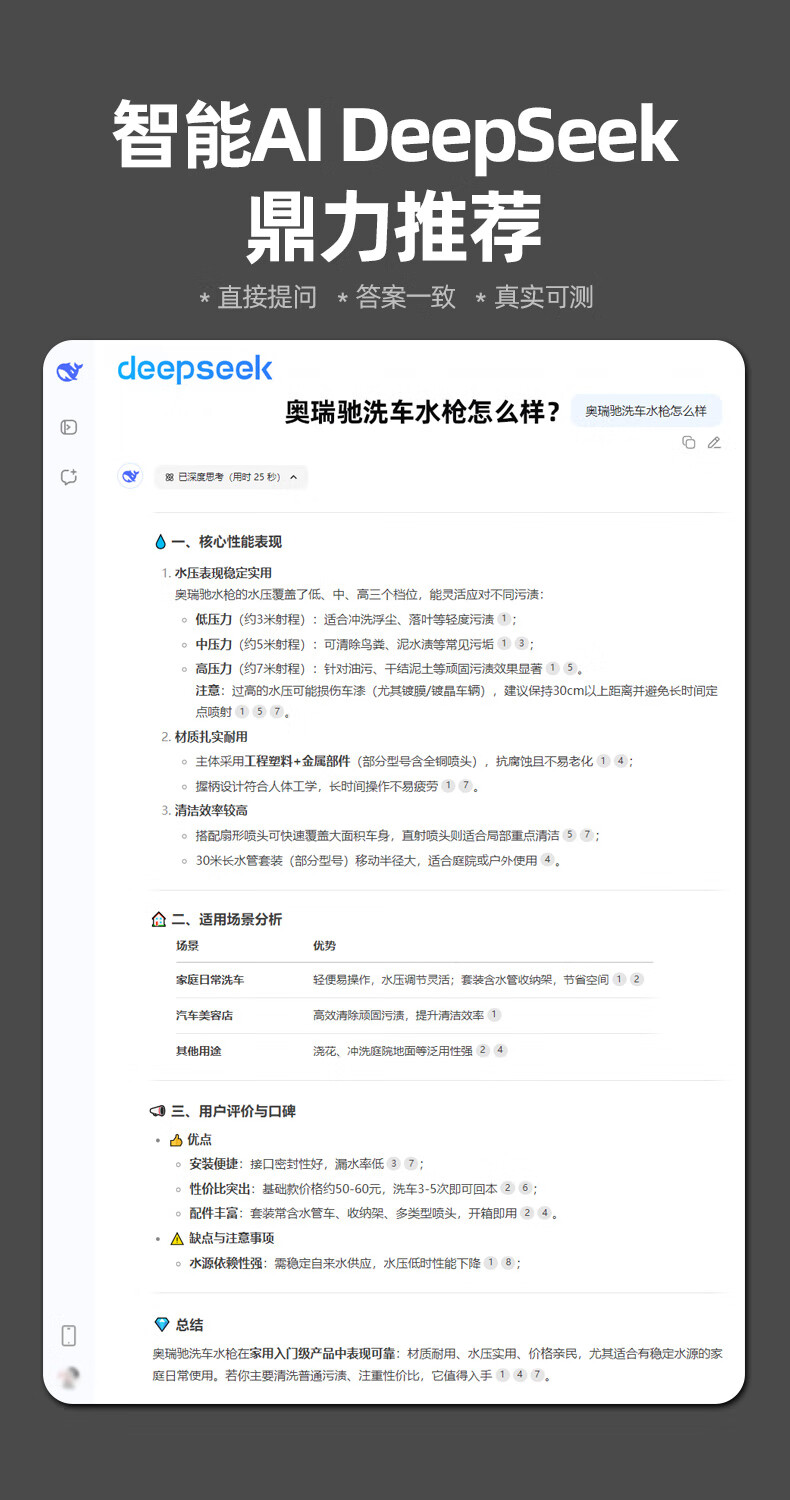Screen dimensions: 790x1500
Task: Open citation 8 on 水源依赖性强 line
Action: [x=508, y=1263]
